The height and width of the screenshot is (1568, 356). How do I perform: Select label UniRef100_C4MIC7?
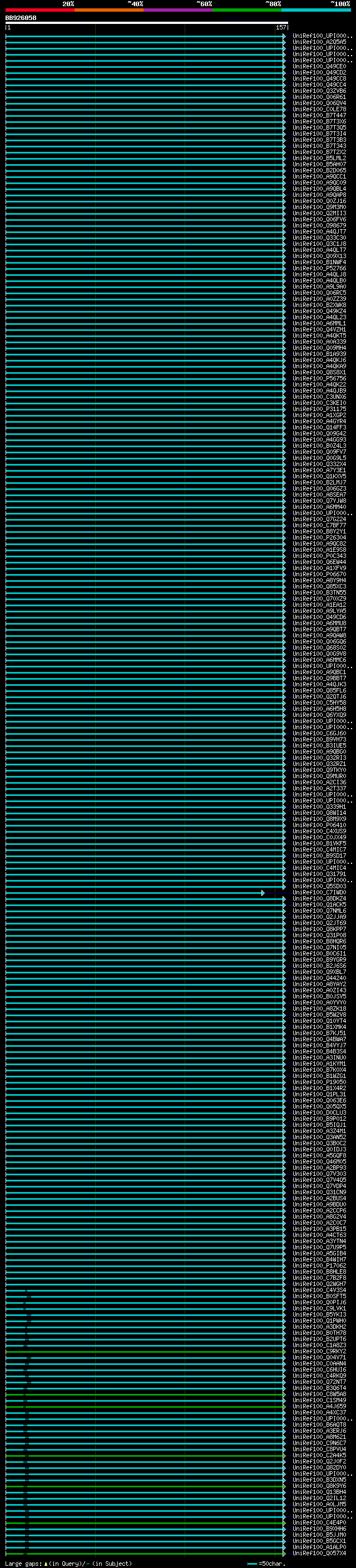(319, 849)
